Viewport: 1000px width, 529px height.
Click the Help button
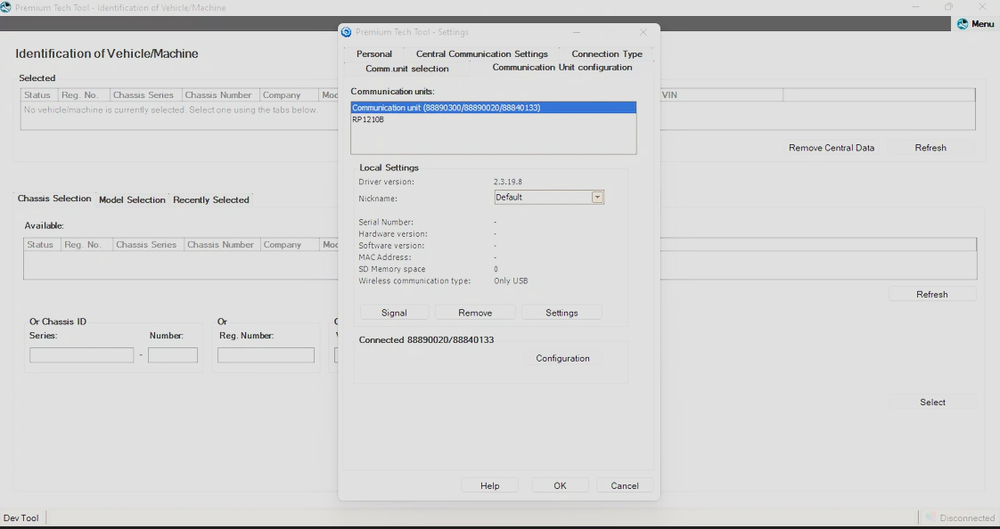(489, 486)
